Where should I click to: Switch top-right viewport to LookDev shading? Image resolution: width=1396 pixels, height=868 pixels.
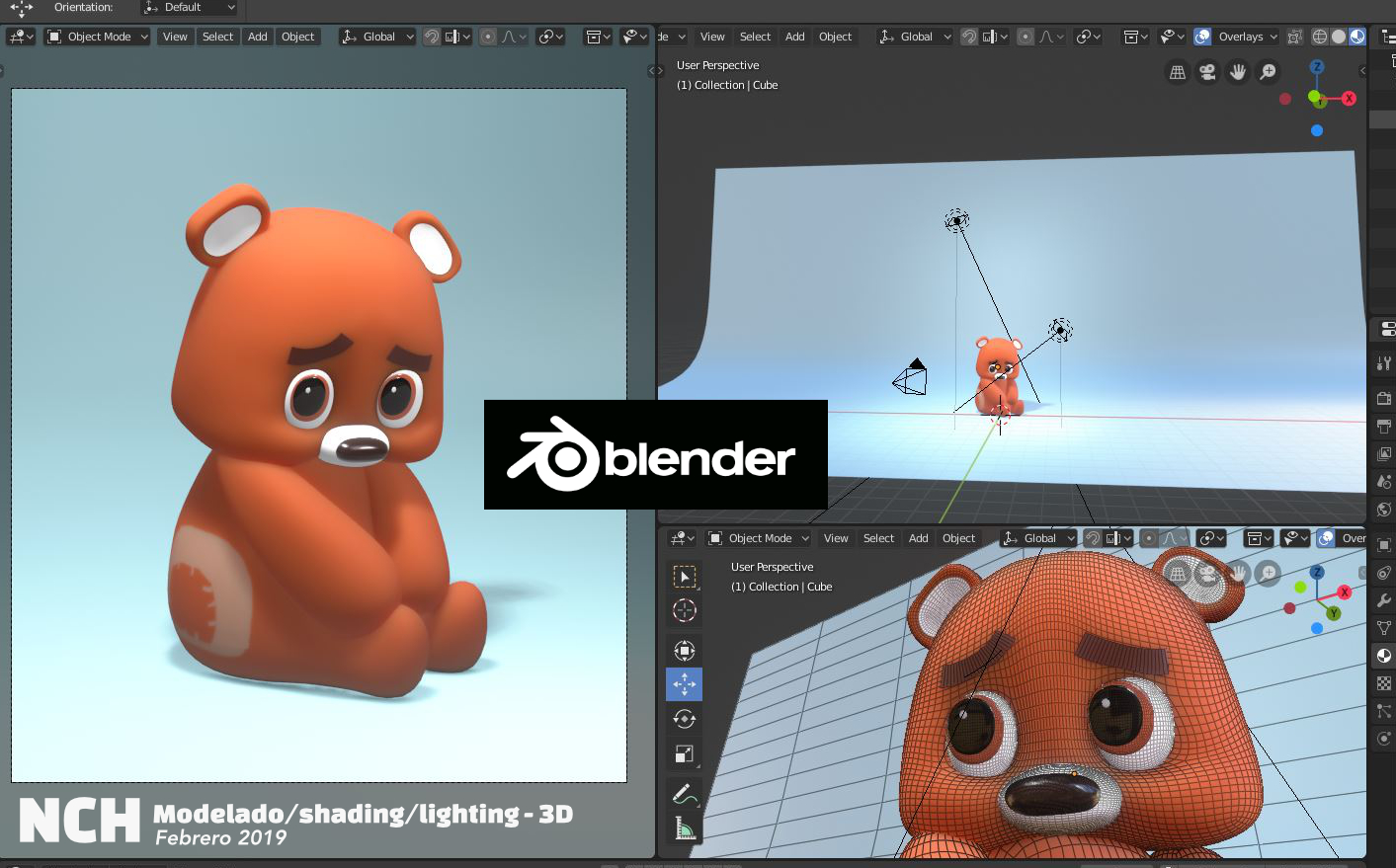click(x=1357, y=37)
